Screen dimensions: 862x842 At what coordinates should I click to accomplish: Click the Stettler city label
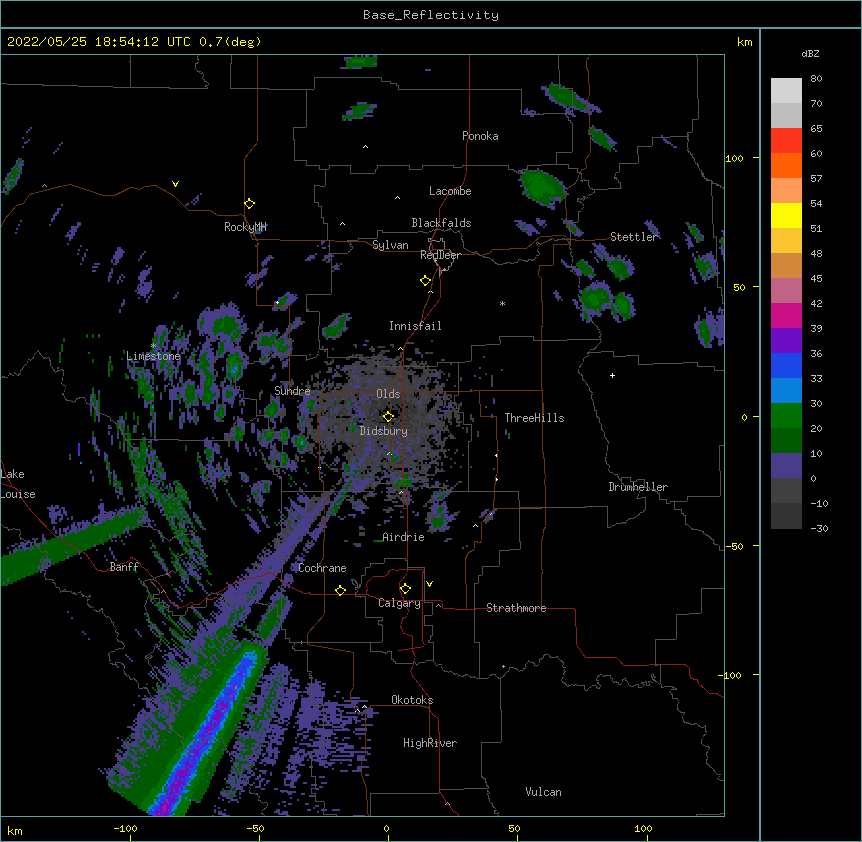(x=634, y=237)
